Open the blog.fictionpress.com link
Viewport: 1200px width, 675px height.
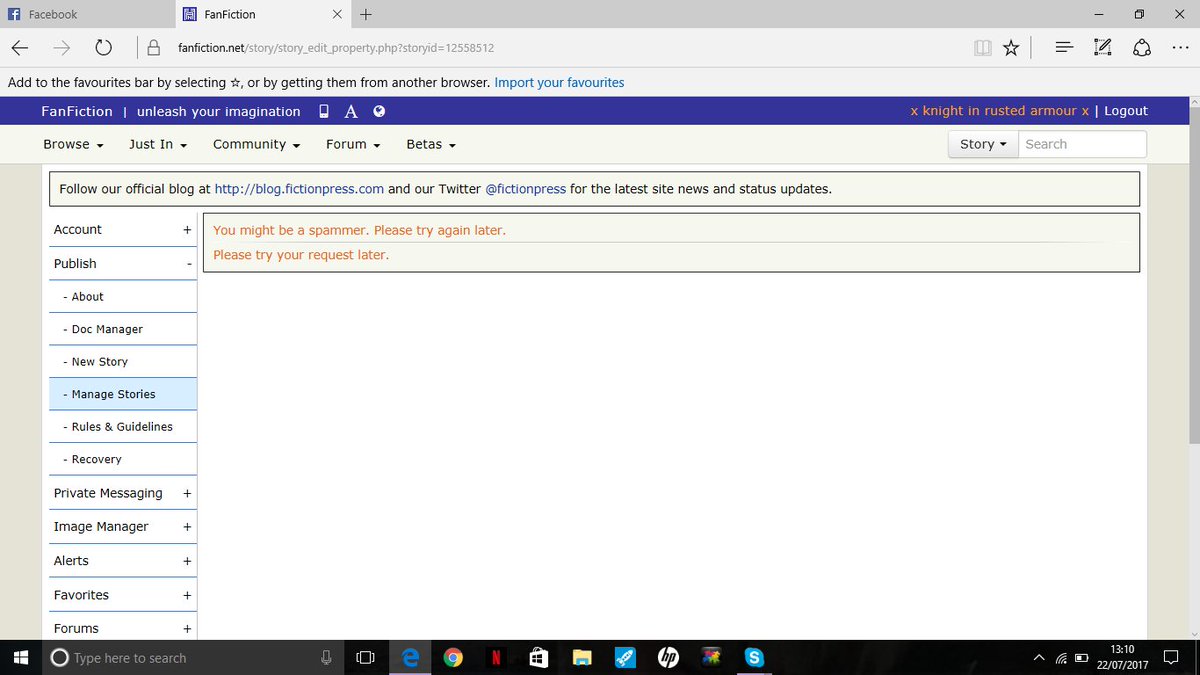(299, 189)
